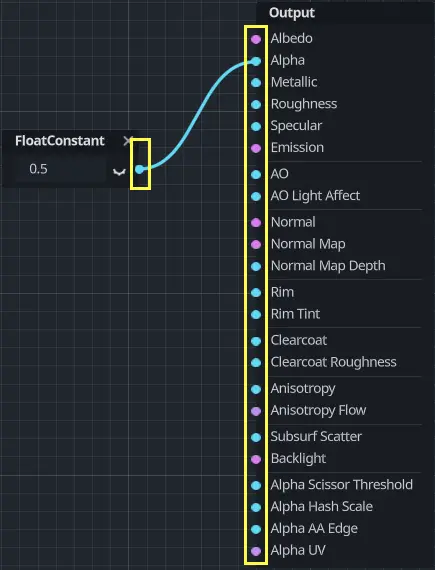Click the Alpha input port

(256, 61)
